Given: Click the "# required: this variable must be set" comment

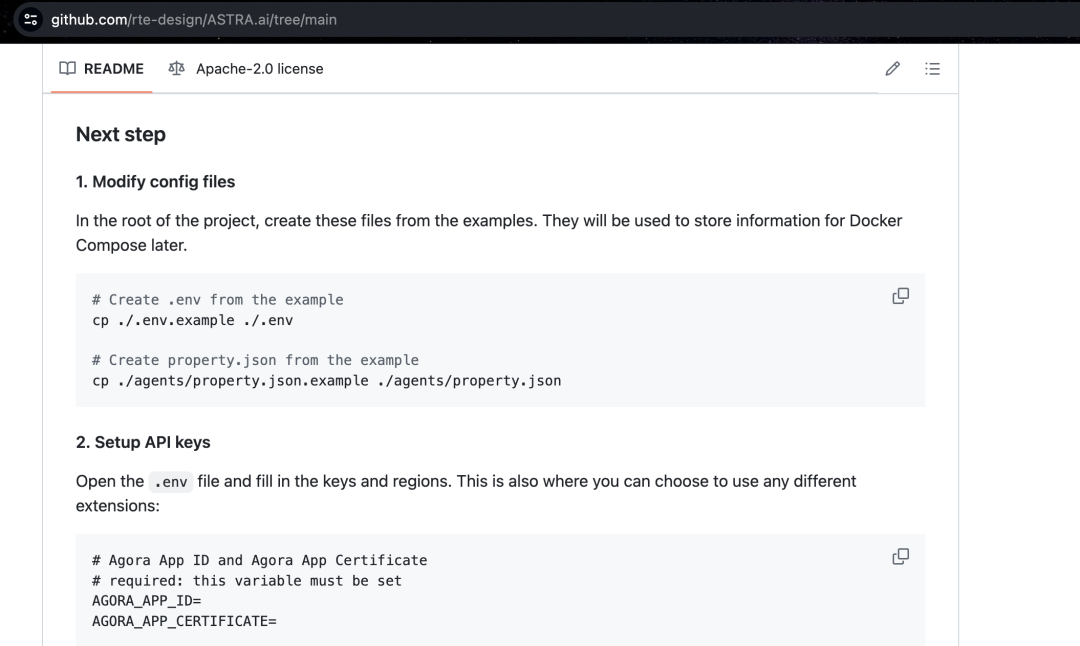Looking at the screenshot, I should pyautogui.click(x=247, y=581).
